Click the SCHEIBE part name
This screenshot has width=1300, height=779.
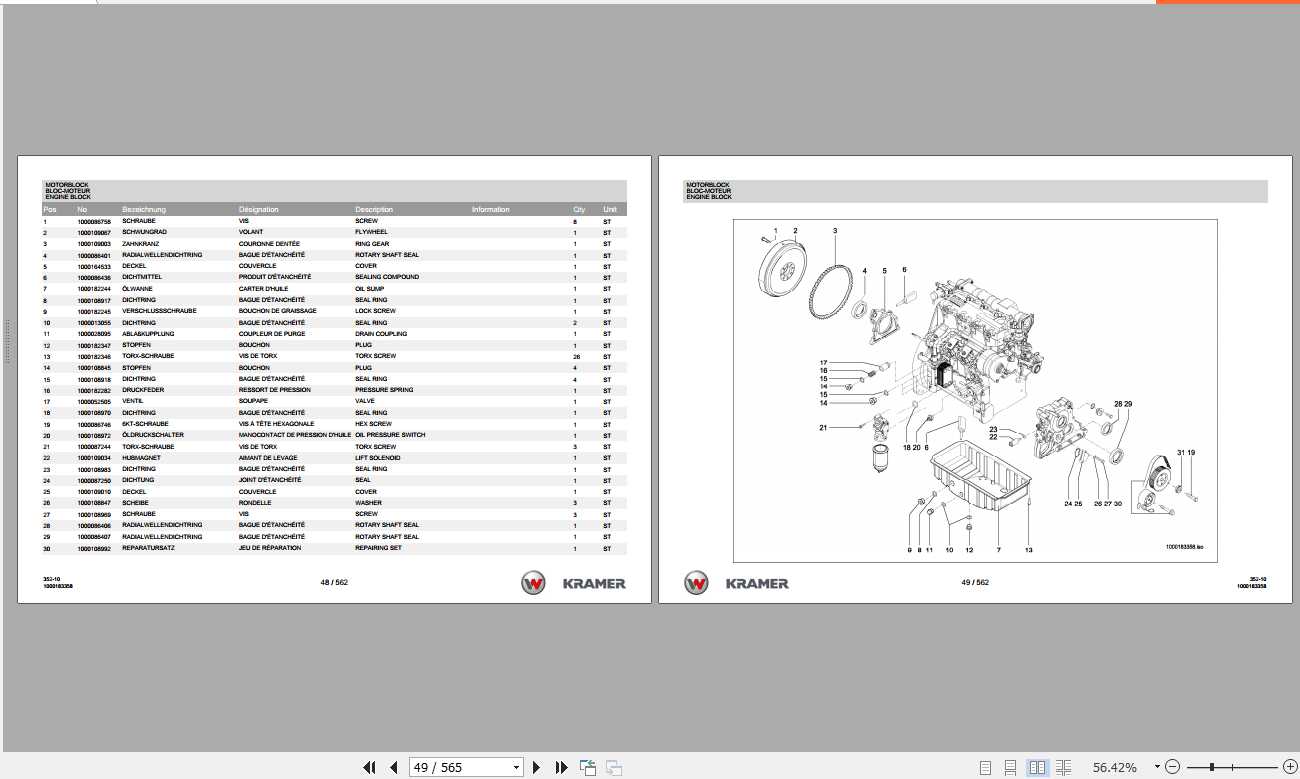136,503
